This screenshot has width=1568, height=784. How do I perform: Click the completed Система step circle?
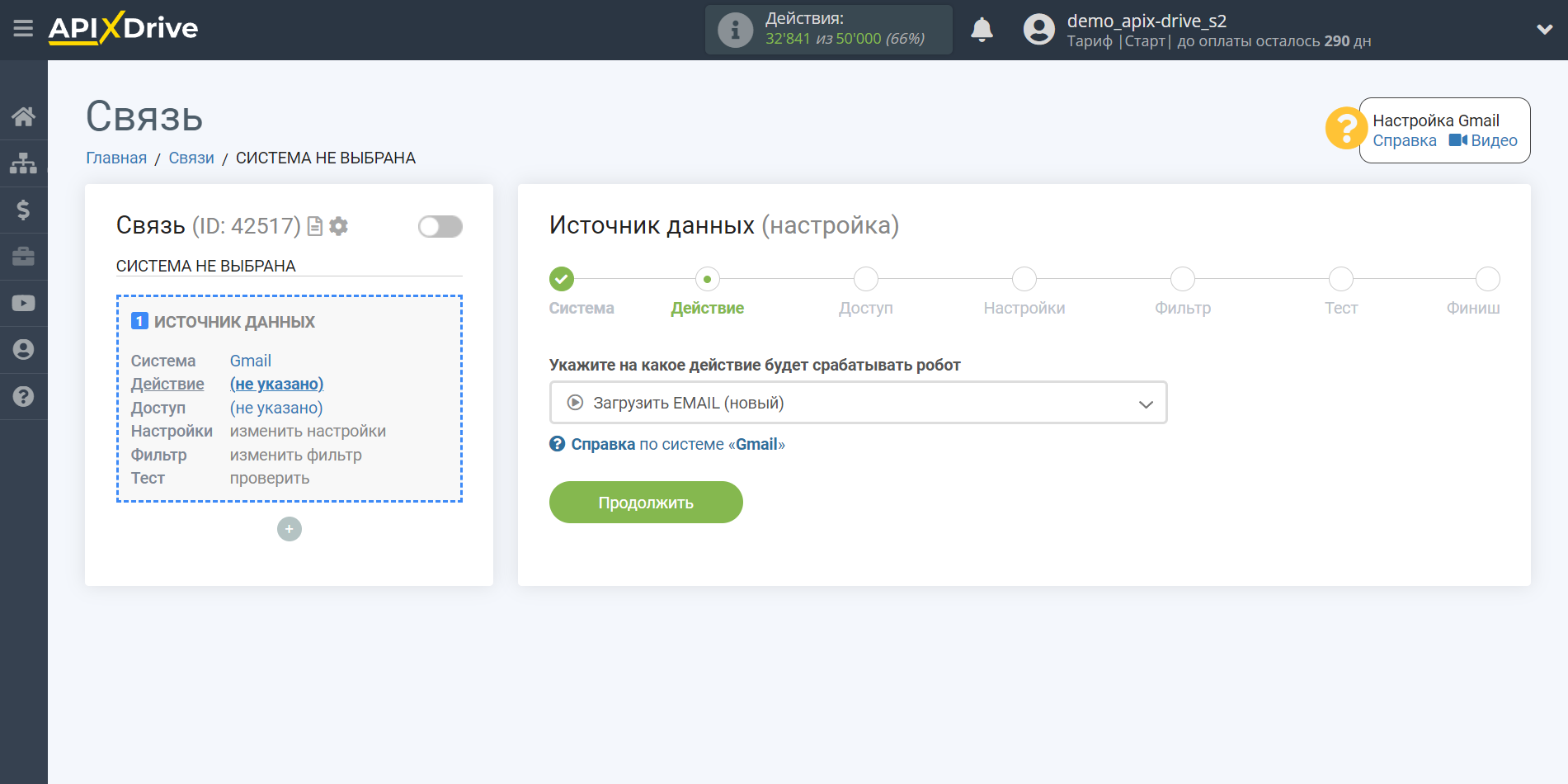click(562, 279)
